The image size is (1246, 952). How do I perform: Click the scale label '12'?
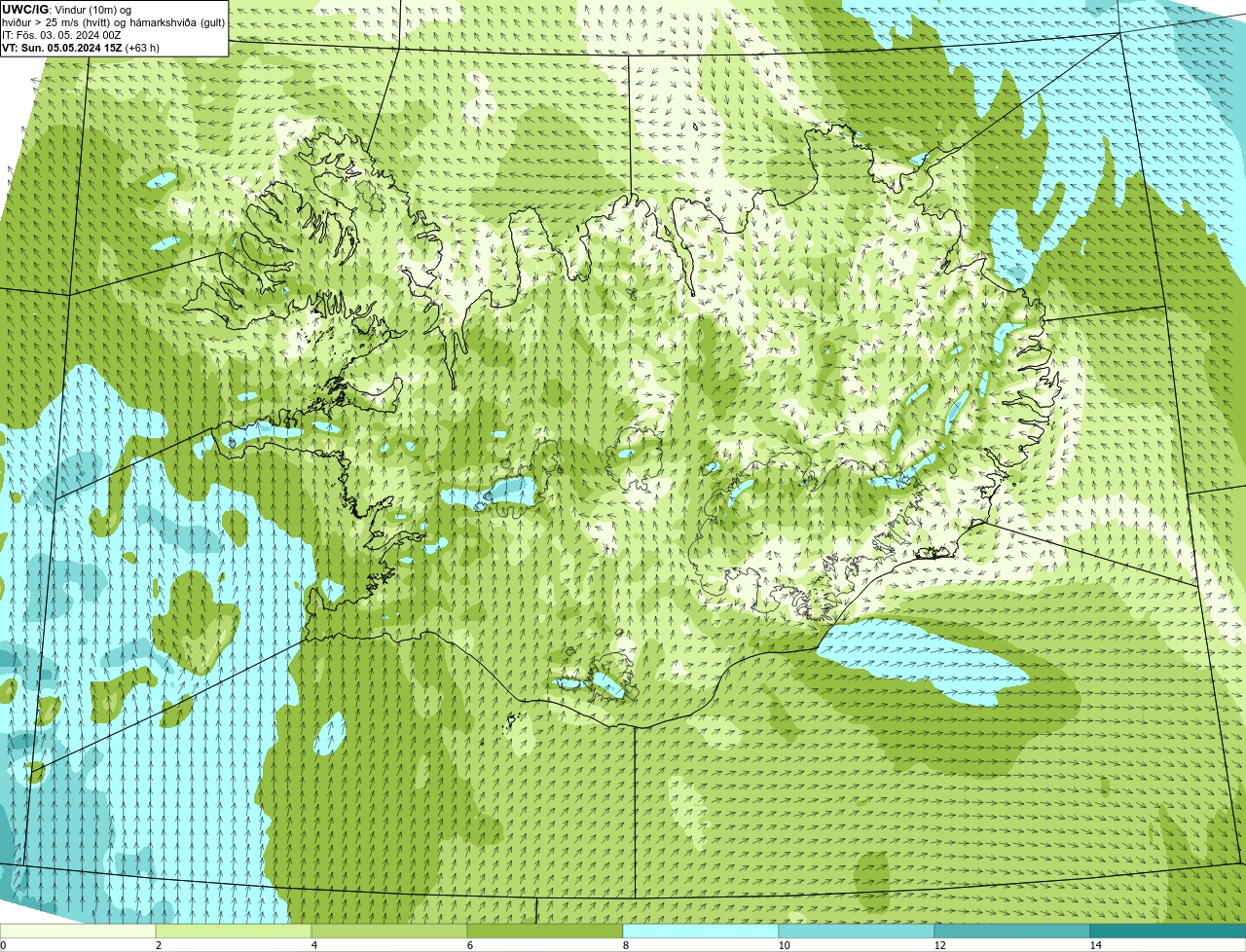pyautogui.click(x=939, y=945)
